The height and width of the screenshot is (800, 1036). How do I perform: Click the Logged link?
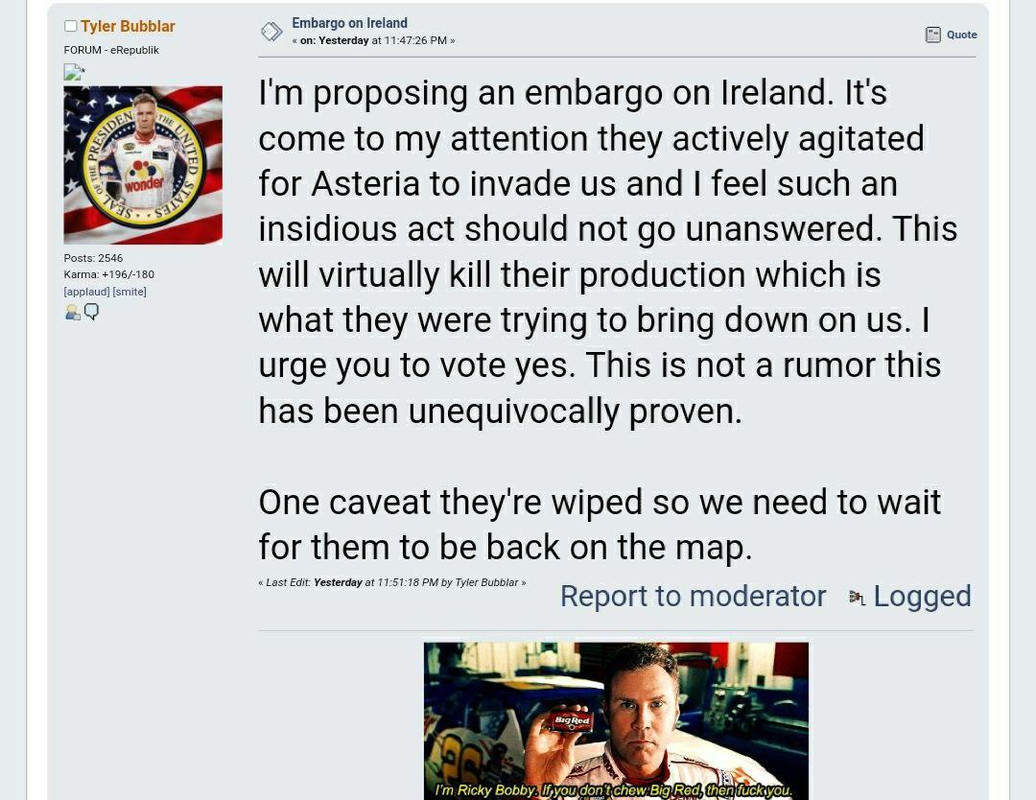922,596
